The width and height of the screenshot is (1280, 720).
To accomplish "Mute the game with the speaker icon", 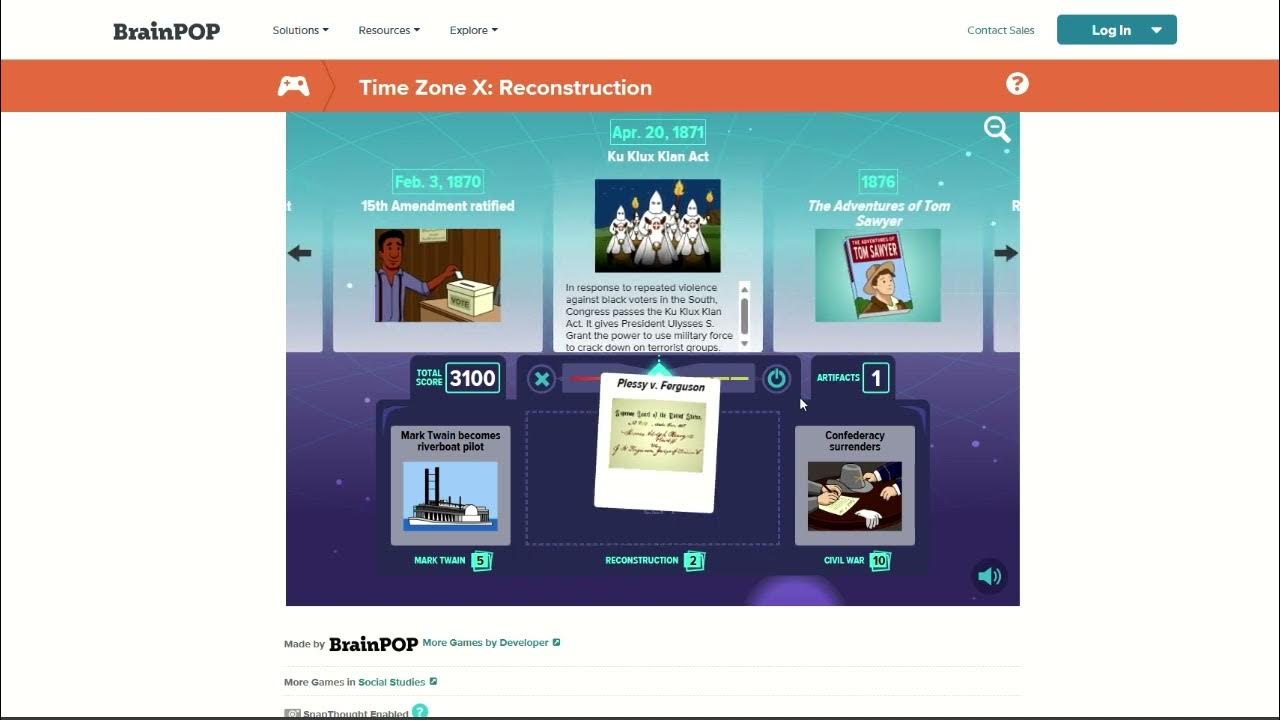I will pyautogui.click(x=989, y=576).
